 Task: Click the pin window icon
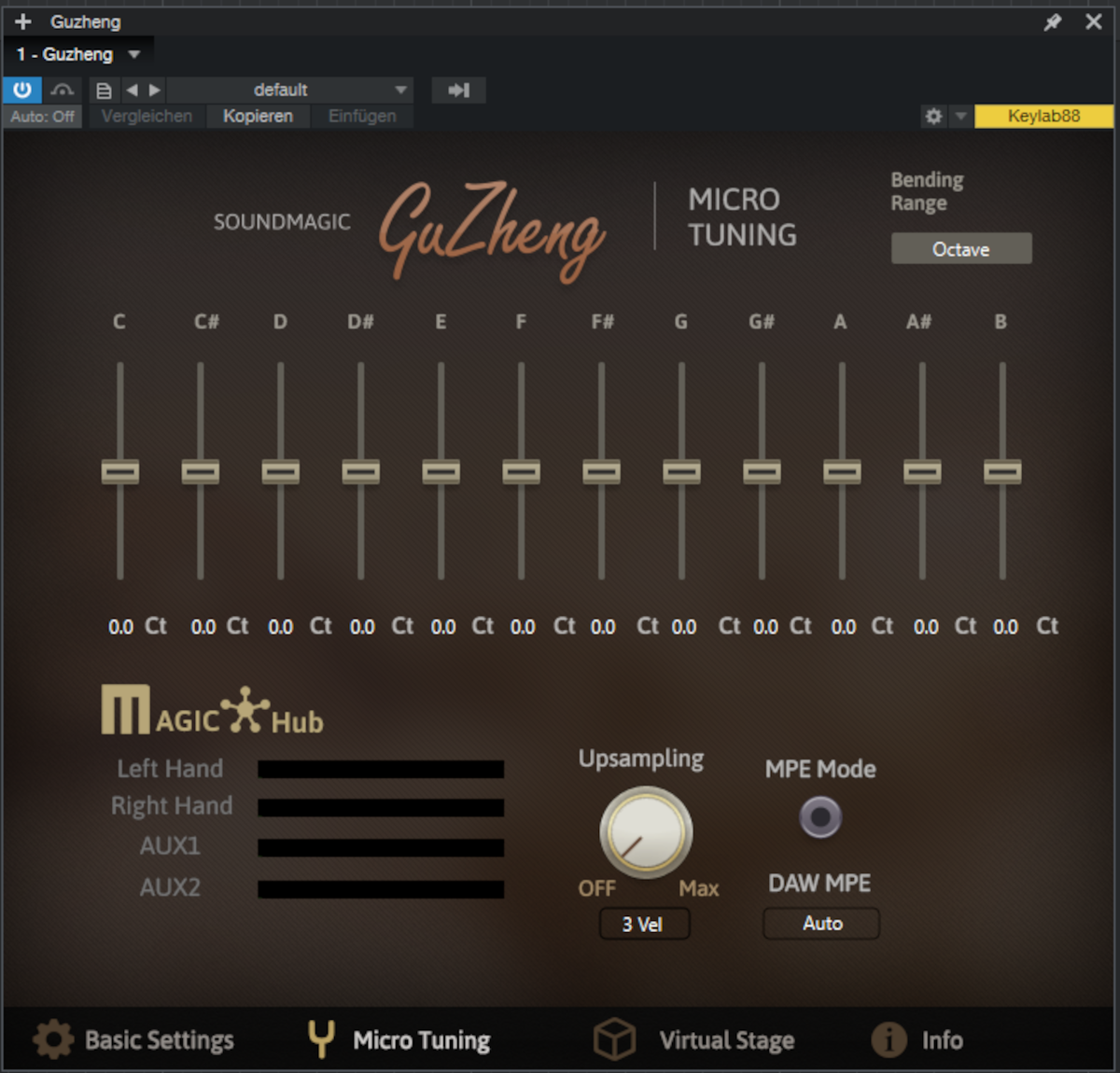(1053, 21)
